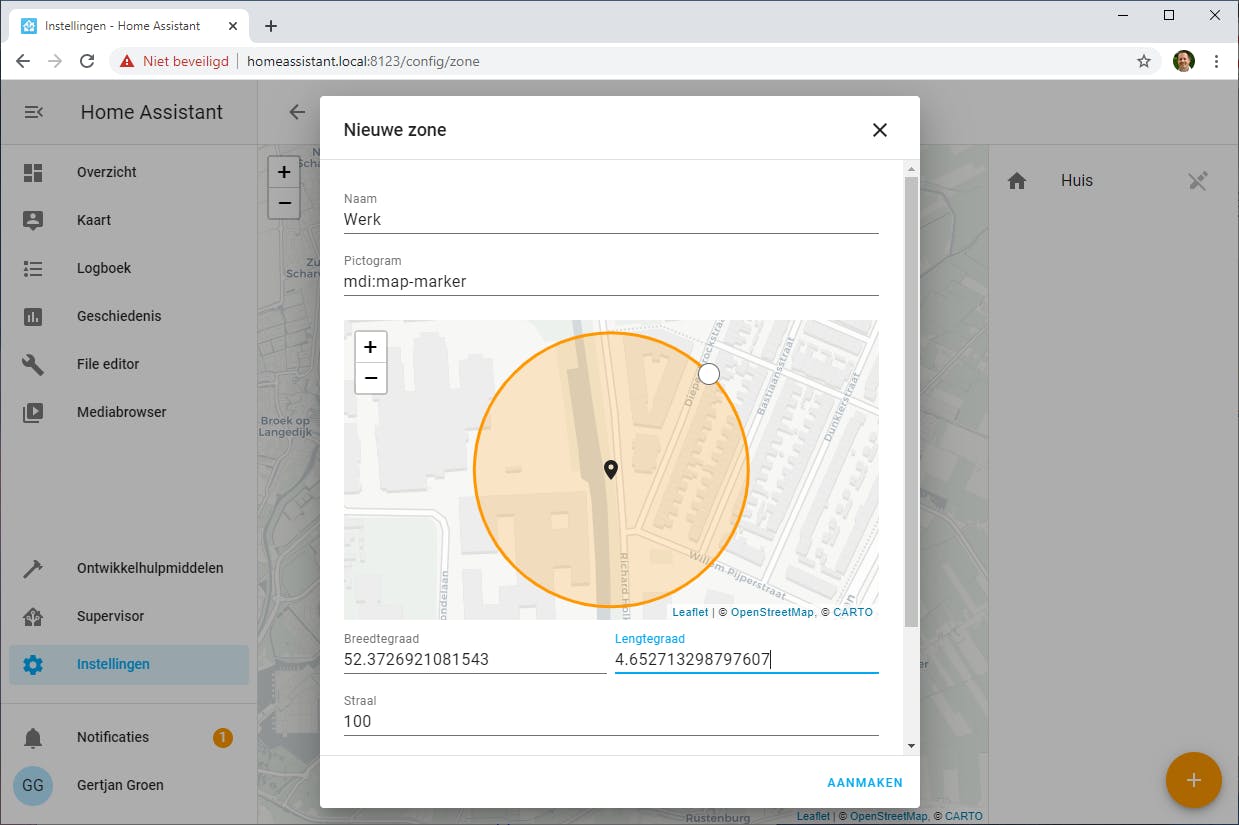The image size is (1239, 825).
Task: Open Mediabrowser in sidebar
Action: (x=121, y=412)
